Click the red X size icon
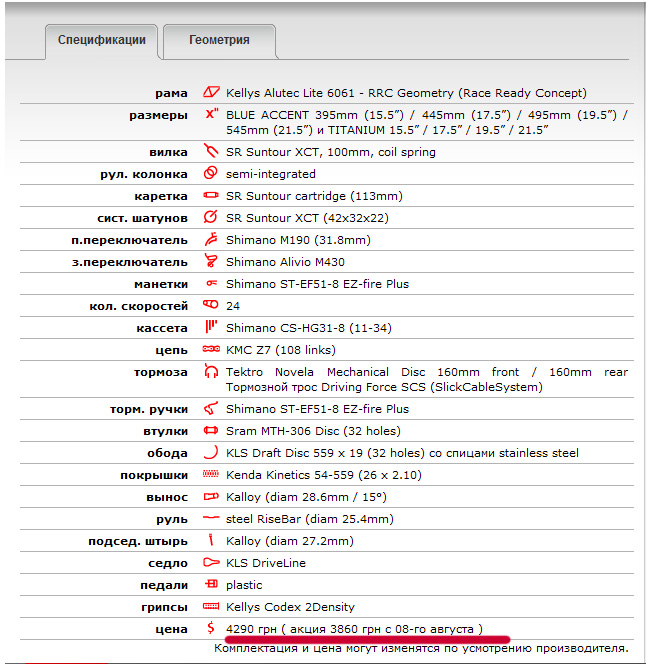This screenshot has height=664, width=646. (210, 115)
